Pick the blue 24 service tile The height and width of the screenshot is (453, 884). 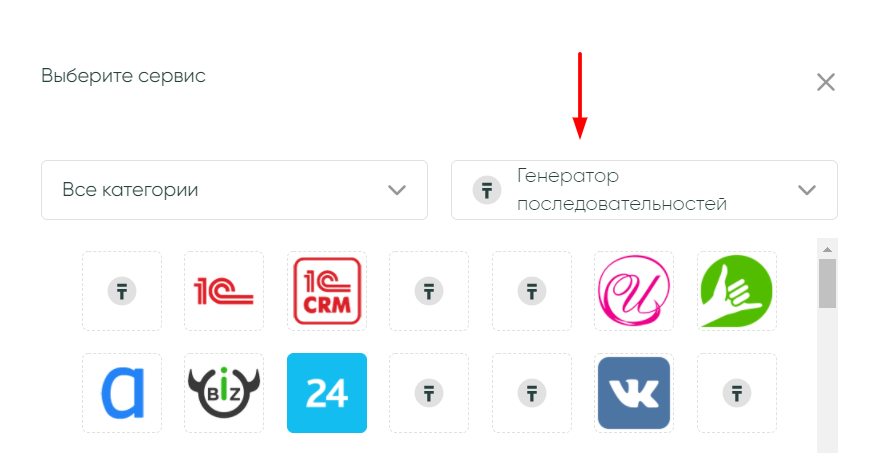[x=327, y=393]
